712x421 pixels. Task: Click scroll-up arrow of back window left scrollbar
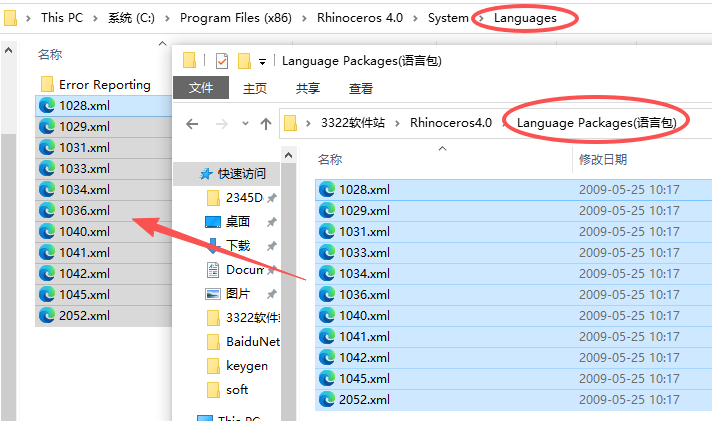[x=9, y=51]
